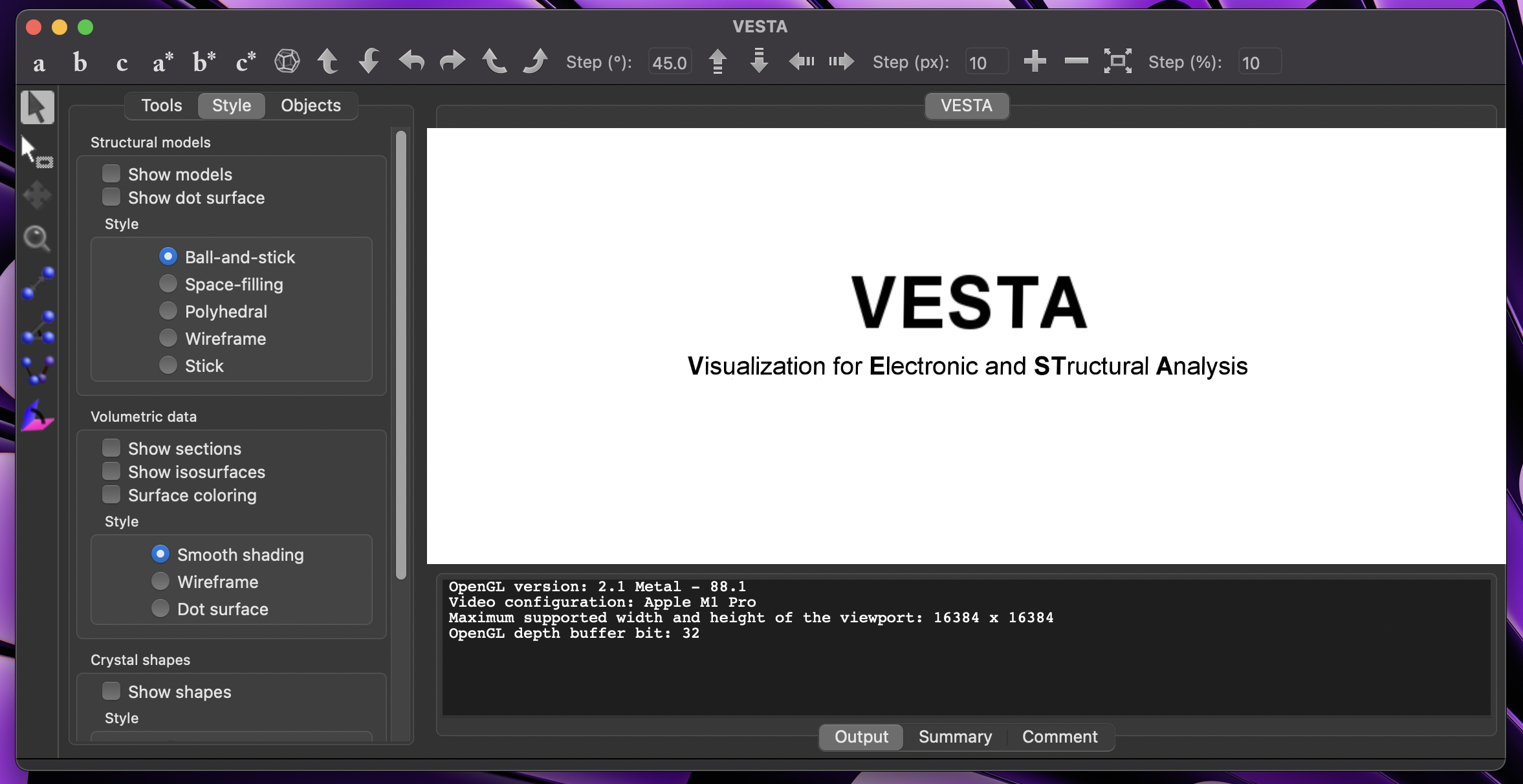Select the Magnify tool
Viewport: 1523px width, 784px height.
coord(38,239)
